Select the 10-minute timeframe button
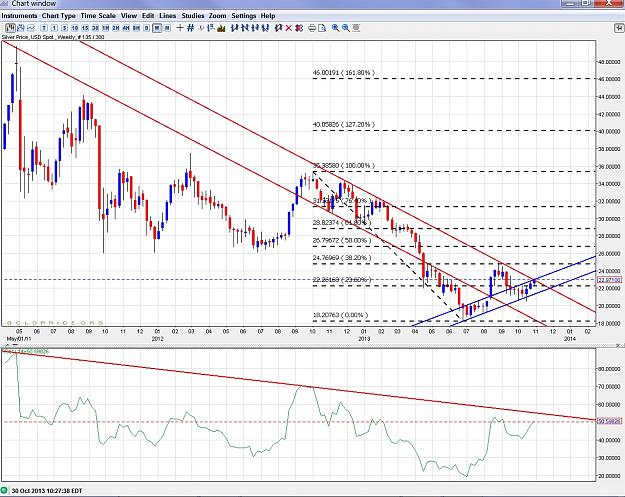The height and width of the screenshot is (497, 625). pos(75,28)
